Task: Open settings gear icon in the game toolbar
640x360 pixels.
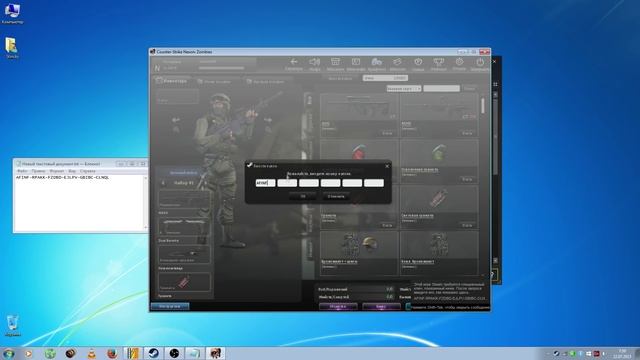Action: coord(460,62)
